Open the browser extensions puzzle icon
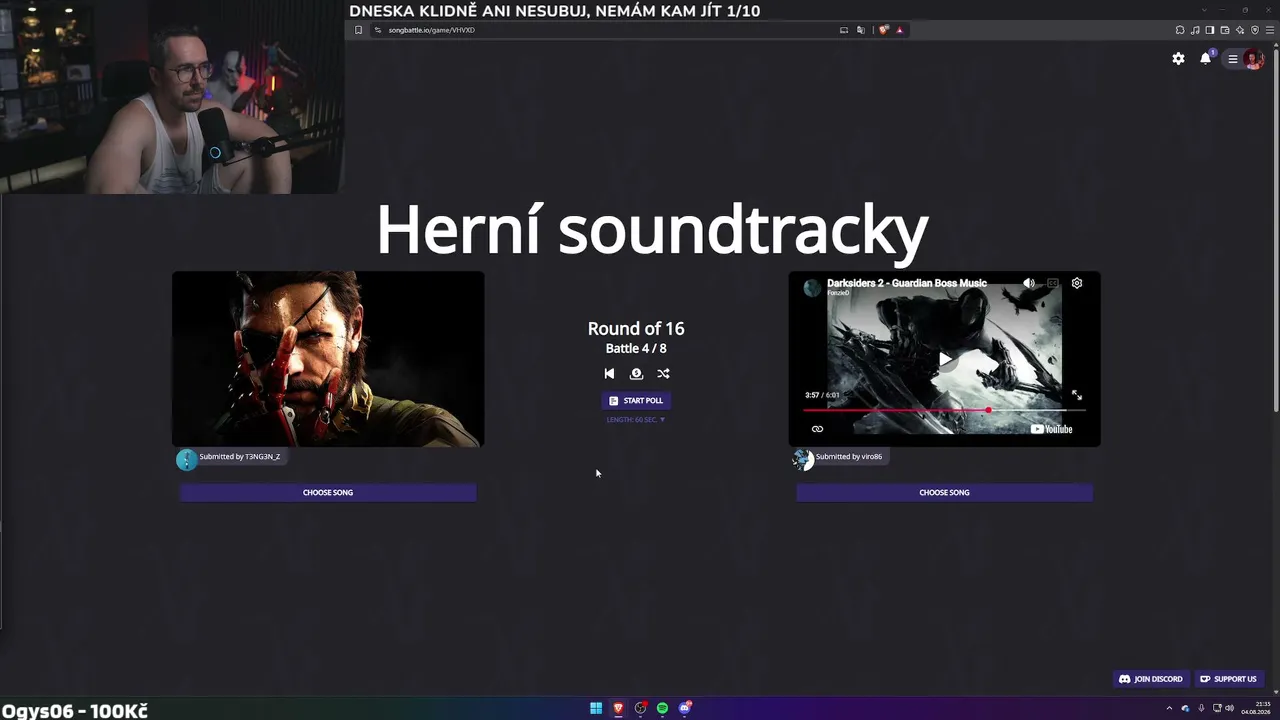This screenshot has width=1280, height=720. pyautogui.click(x=1180, y=30)
